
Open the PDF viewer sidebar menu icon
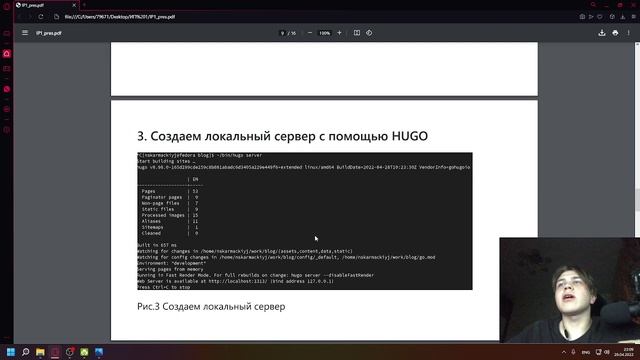click(25, 33)
